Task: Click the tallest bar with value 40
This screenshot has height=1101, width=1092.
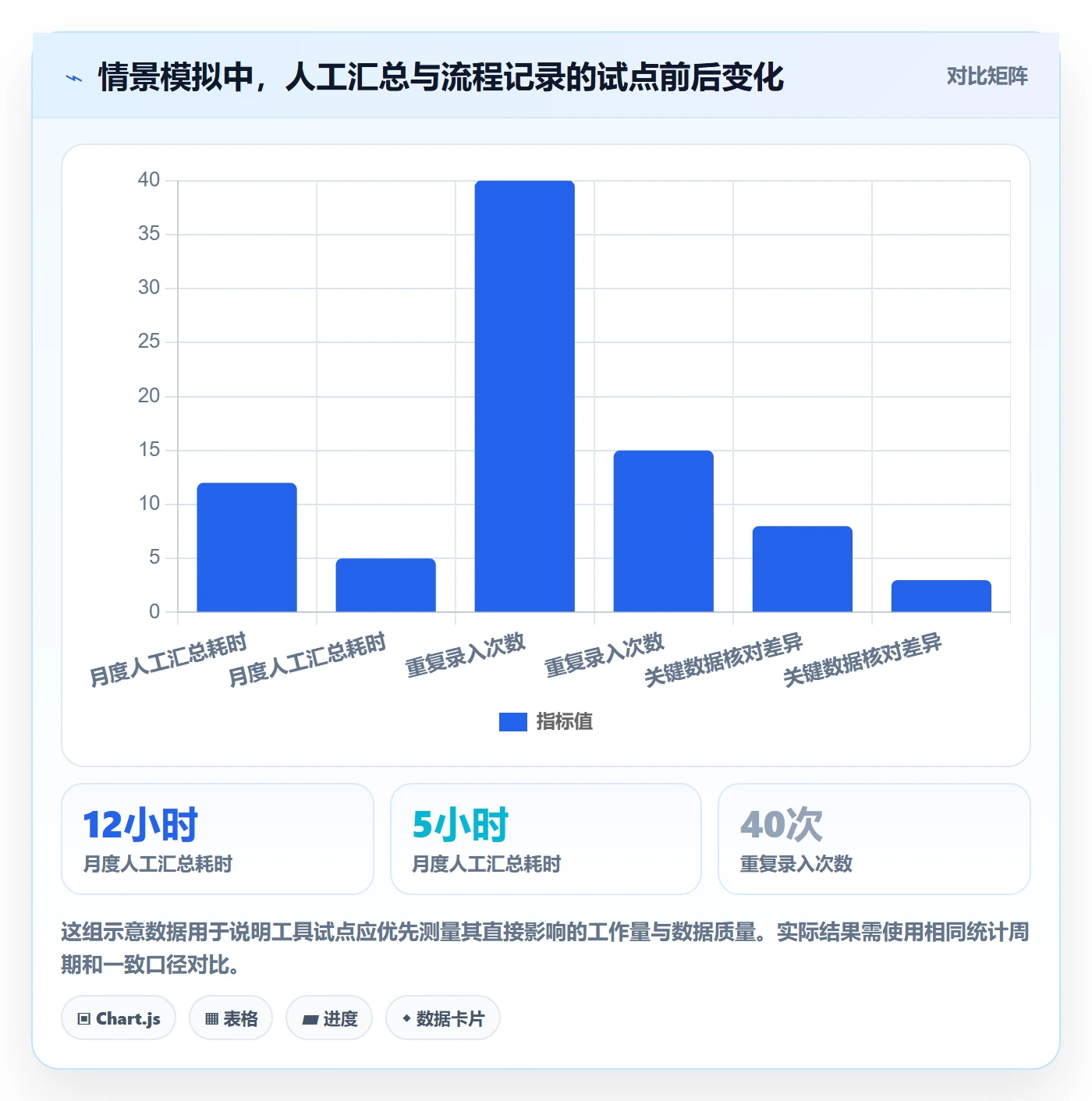Action: [525, 396]
